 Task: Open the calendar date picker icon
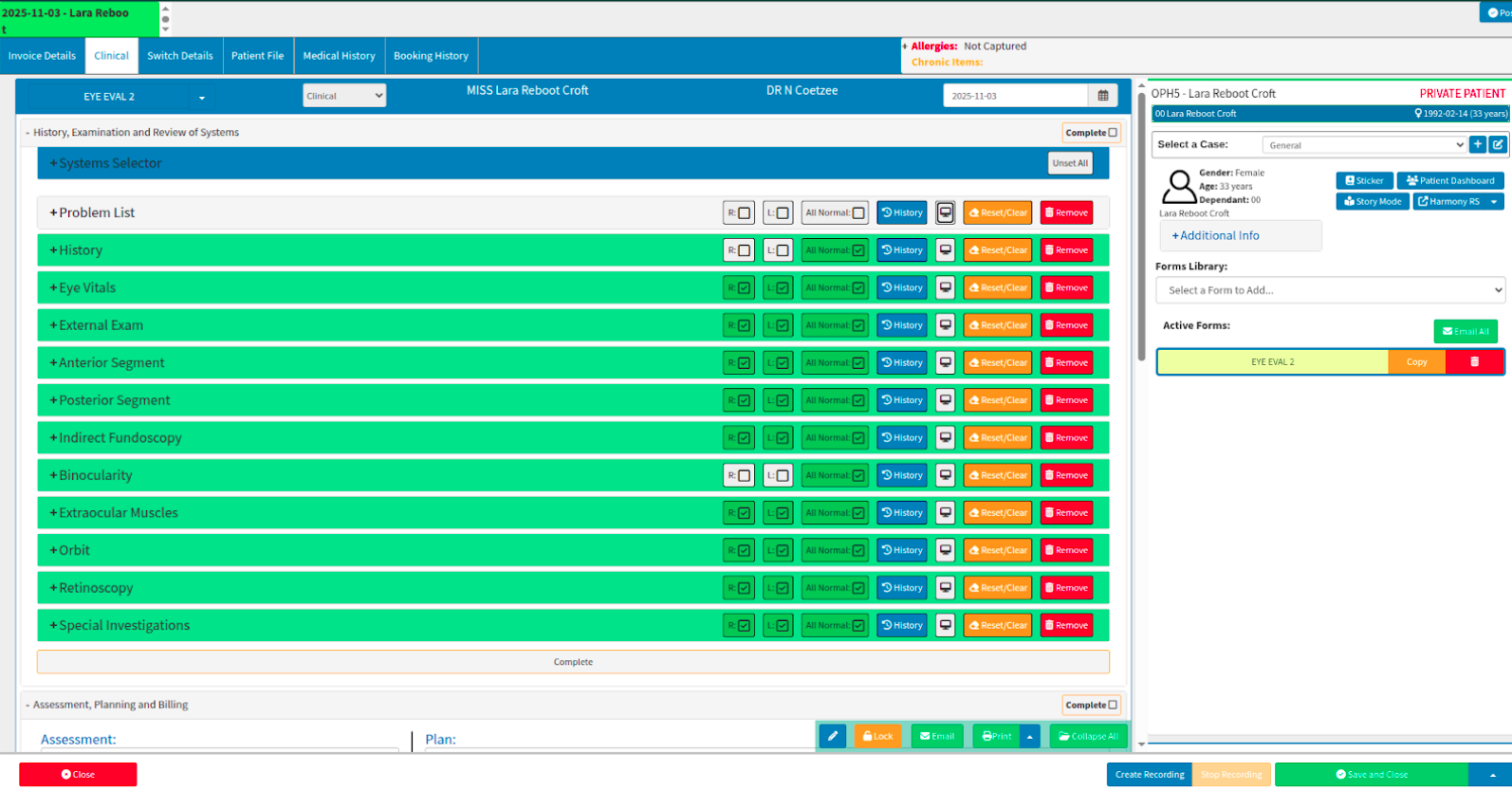tap(1102, 96)
